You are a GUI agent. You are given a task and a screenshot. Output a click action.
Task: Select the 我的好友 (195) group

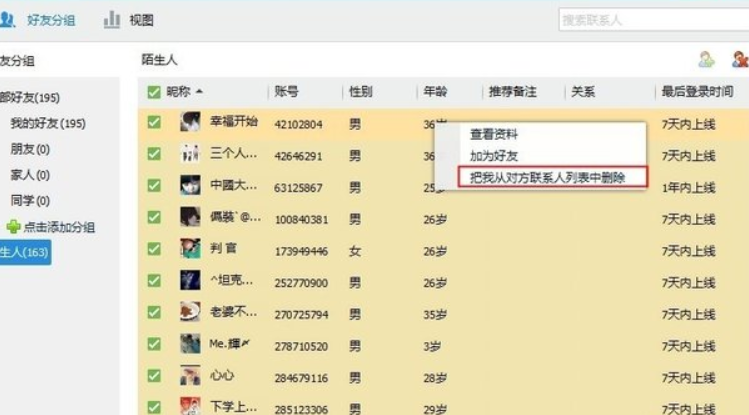(48, 123)
